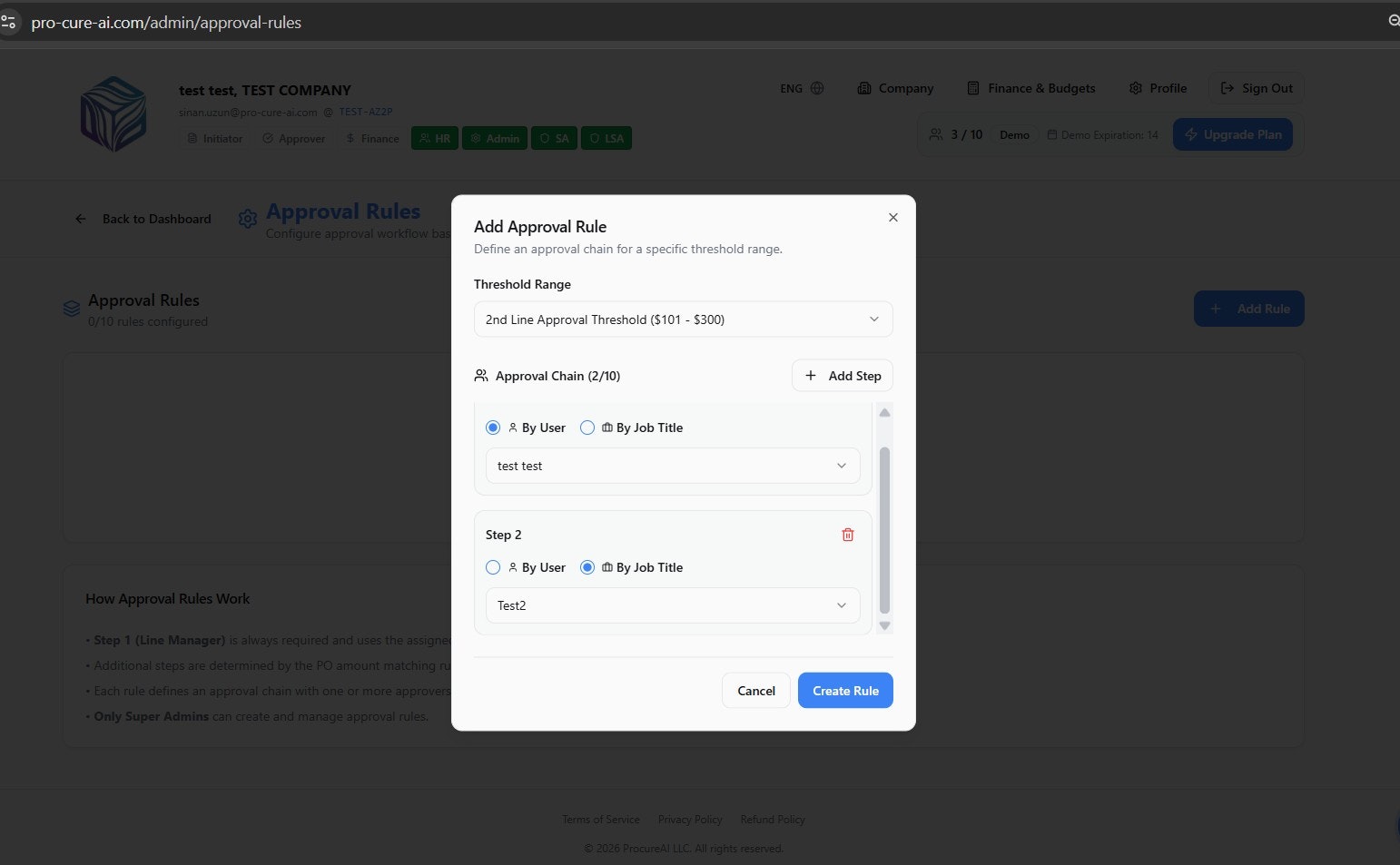
Task: Click the back arrow icon
Action: pyautogui.click(x=81, y=219)
